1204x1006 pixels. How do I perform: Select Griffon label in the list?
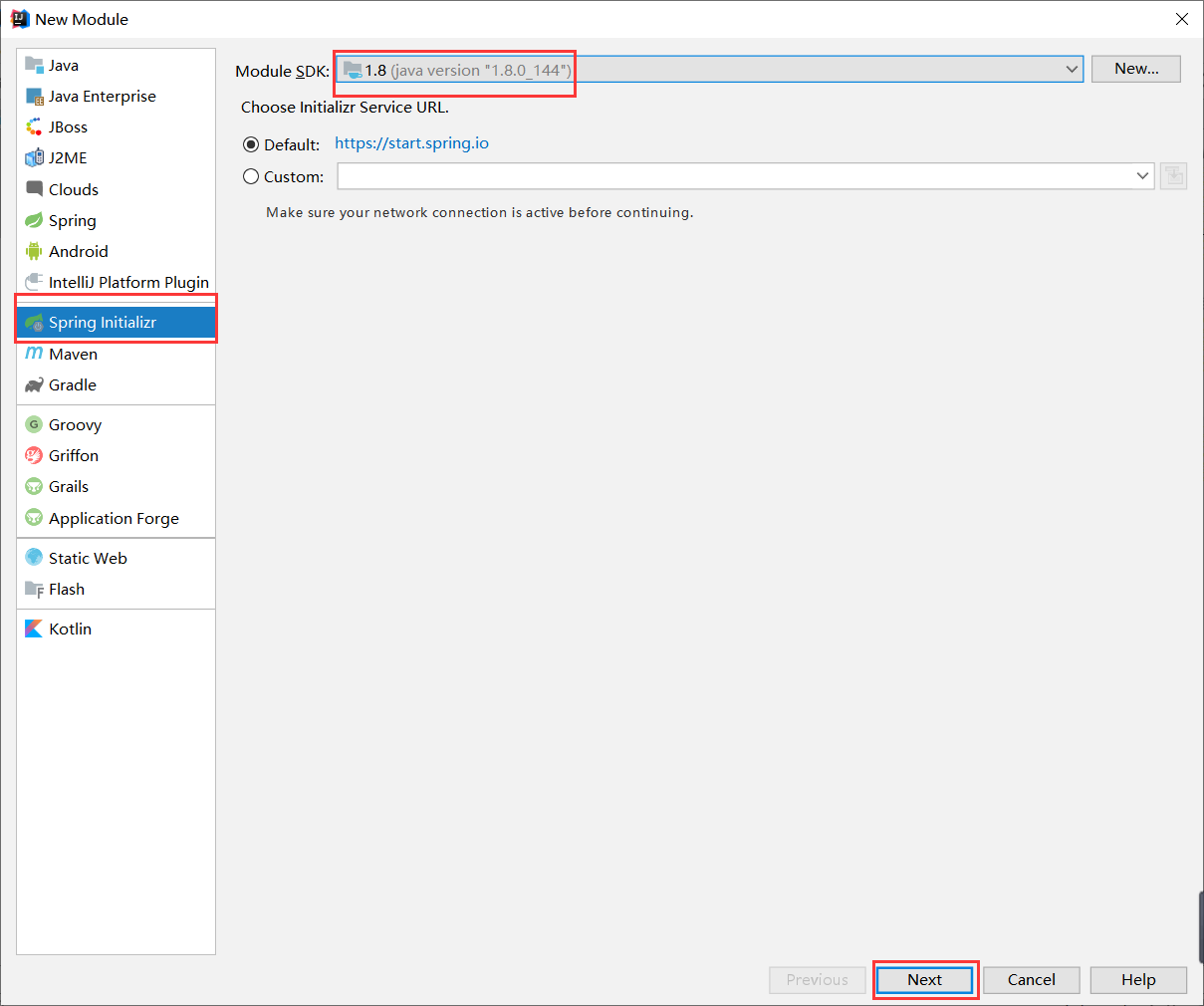pos(74,456)
